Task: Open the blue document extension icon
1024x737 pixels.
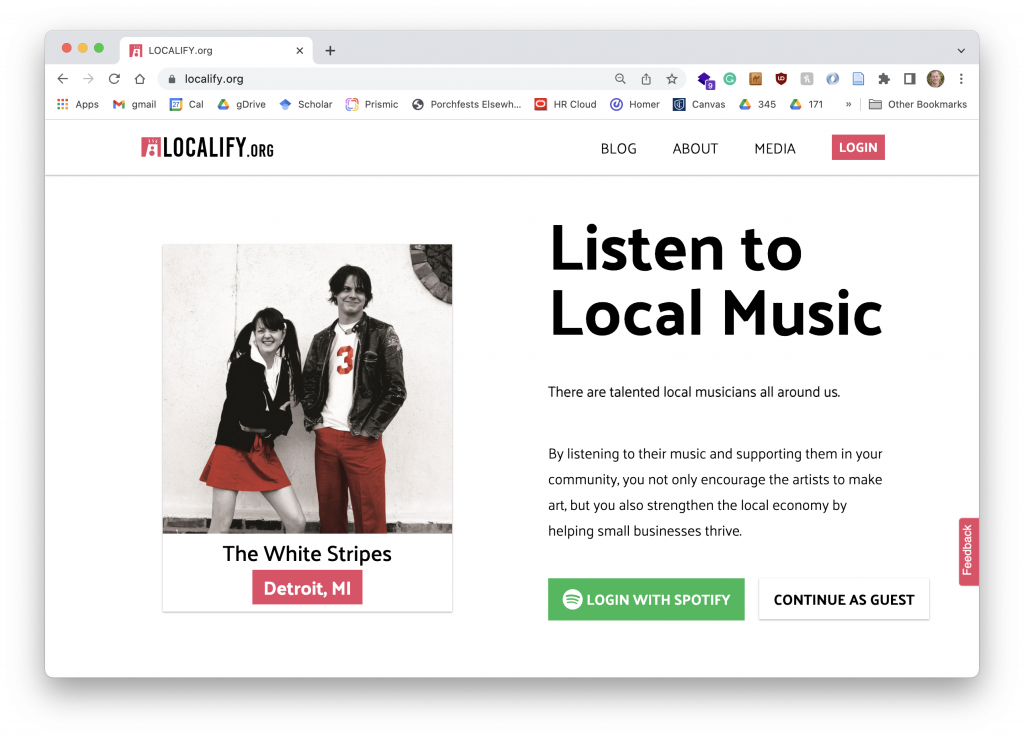Action: [858, 79]
